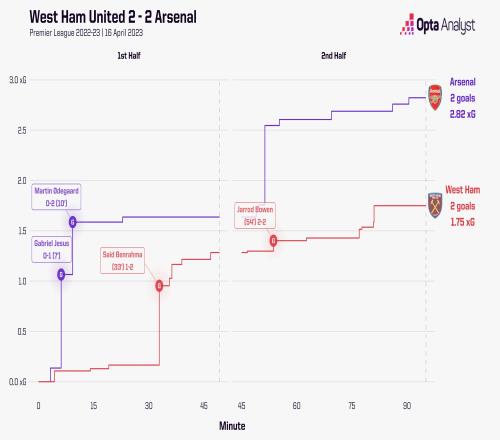Image resolution: width=500 pixels, height=440 pixels.
Task: Select Martin Odegaard goal marker
Action: (x=73, y=222)
